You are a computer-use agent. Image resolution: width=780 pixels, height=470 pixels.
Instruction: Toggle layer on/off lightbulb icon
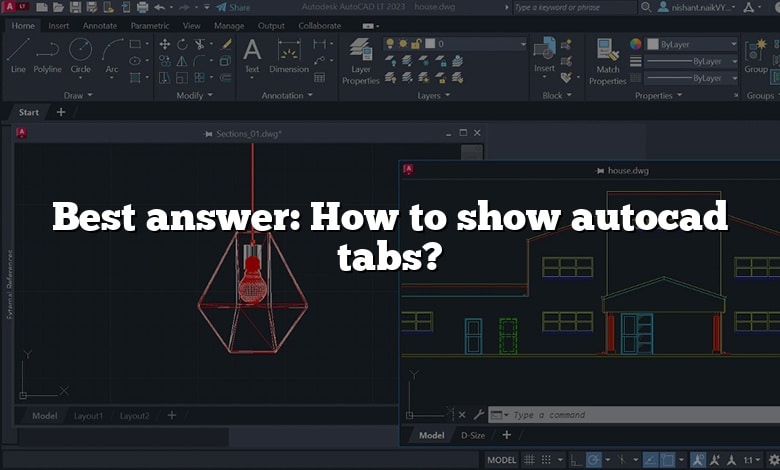(390, 44)
